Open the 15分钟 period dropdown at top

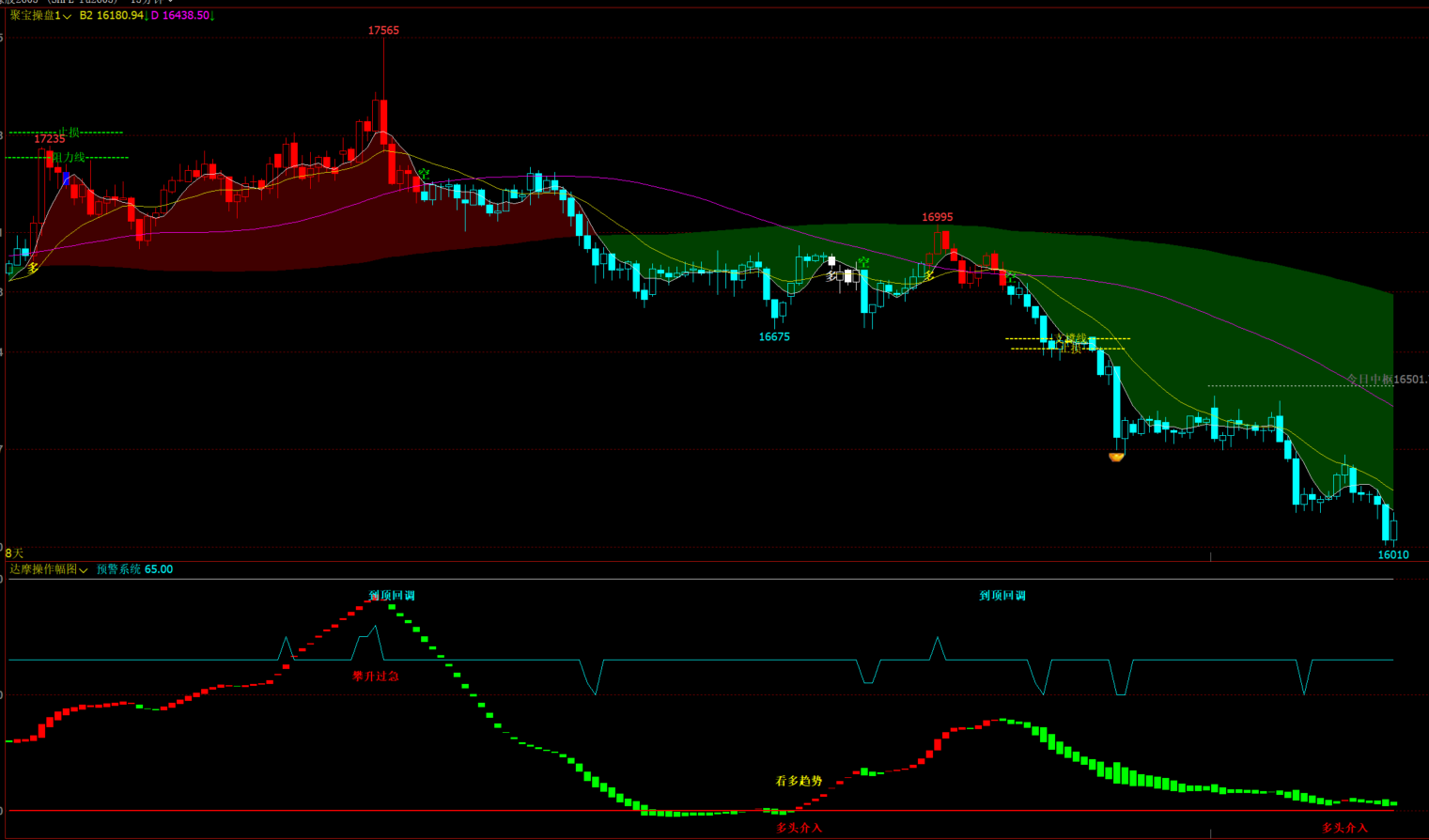[150, 2]
